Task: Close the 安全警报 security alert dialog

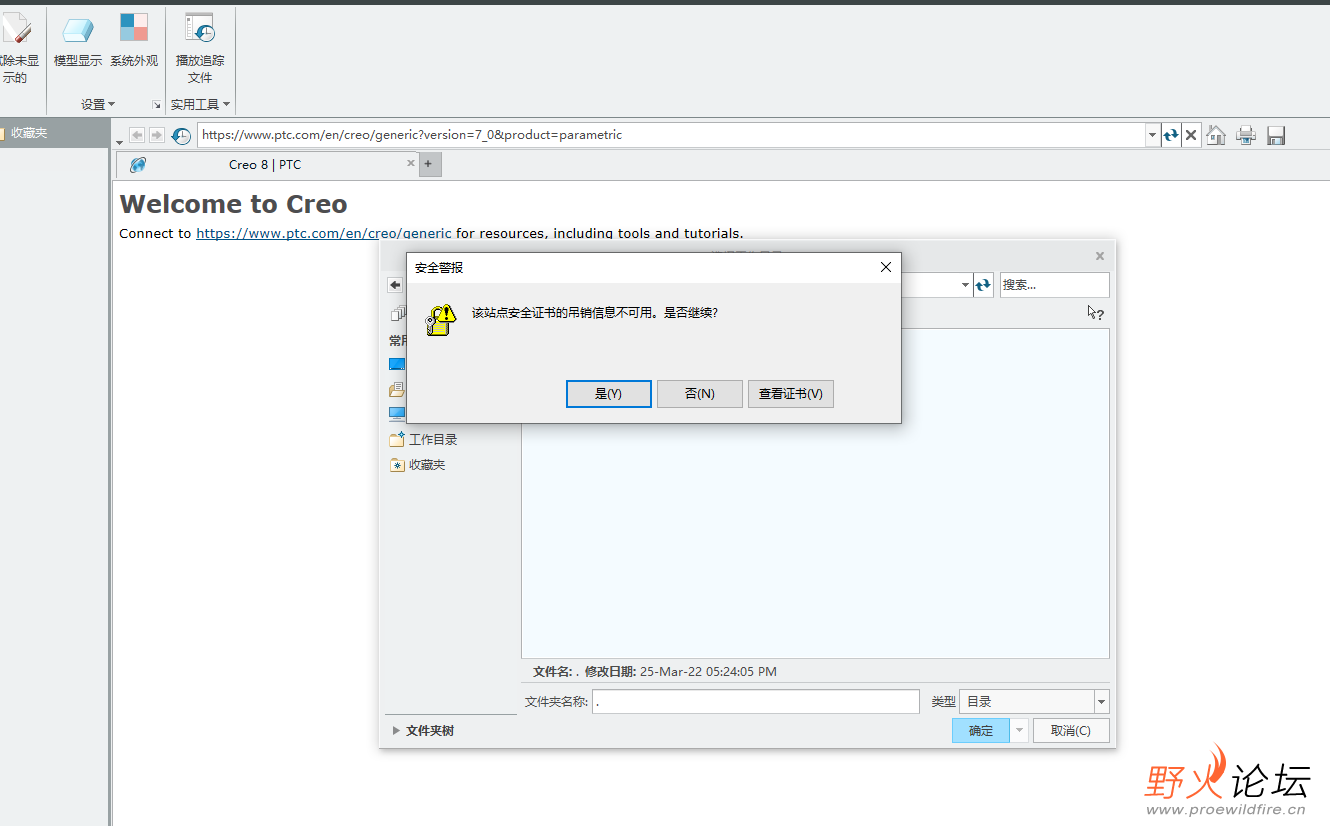Action: pyautogui.click(x=885, y=267)
